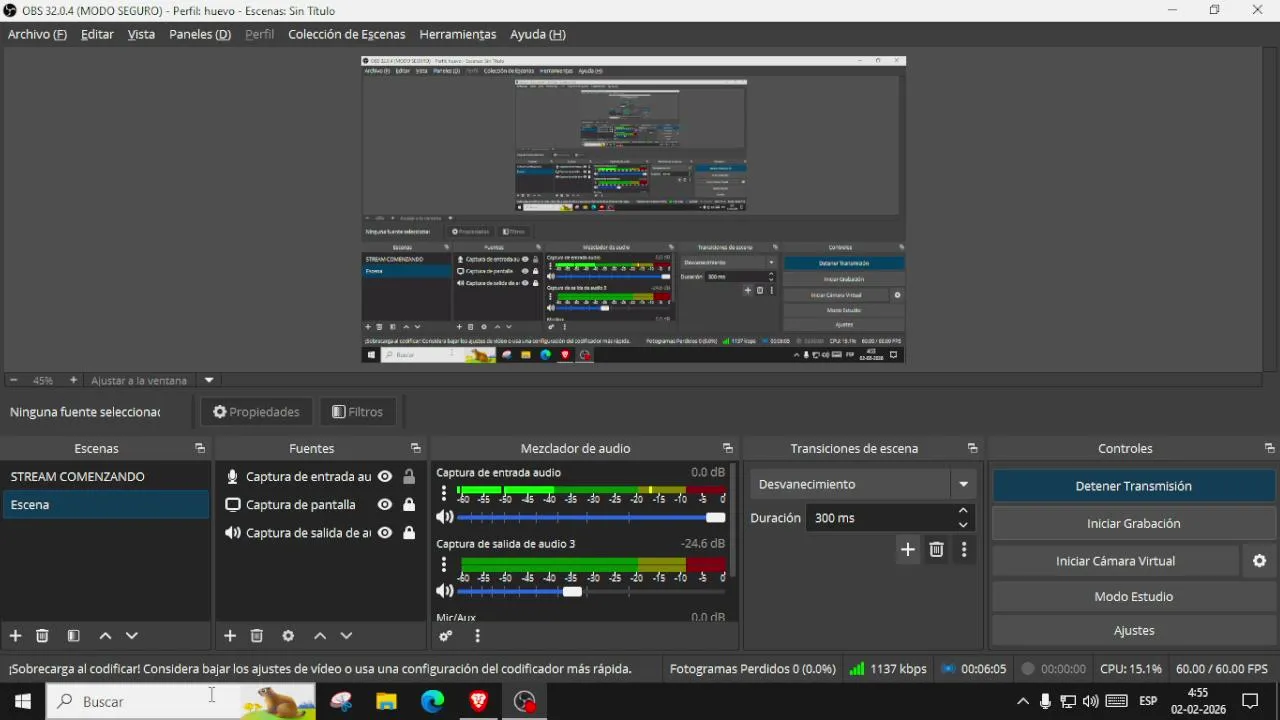Open the Windows Start menu
The height and width of the screenshot is (720, 1280).
click(22, 702)
